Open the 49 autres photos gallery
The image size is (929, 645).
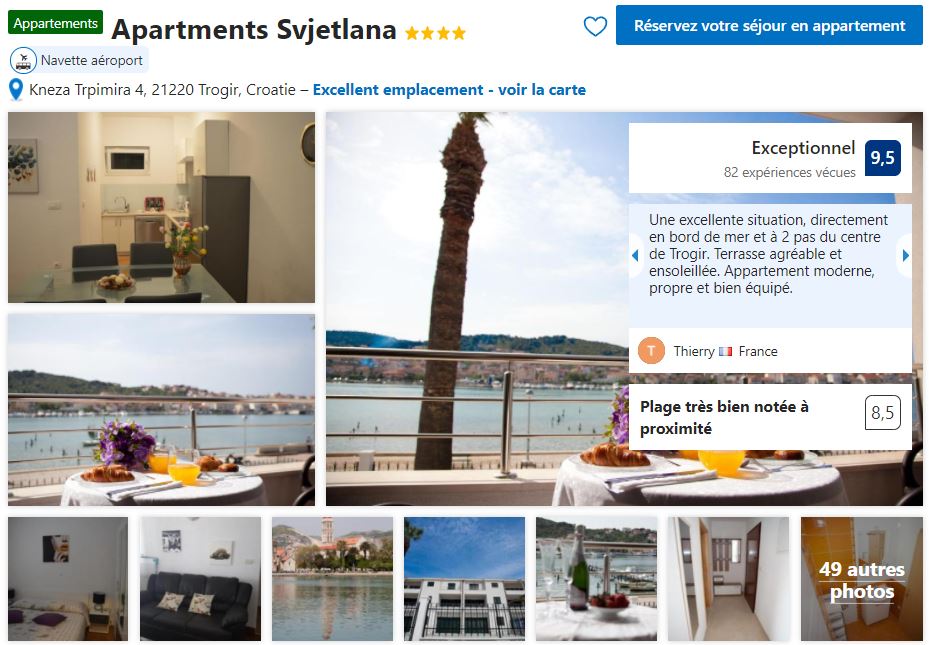861,579
